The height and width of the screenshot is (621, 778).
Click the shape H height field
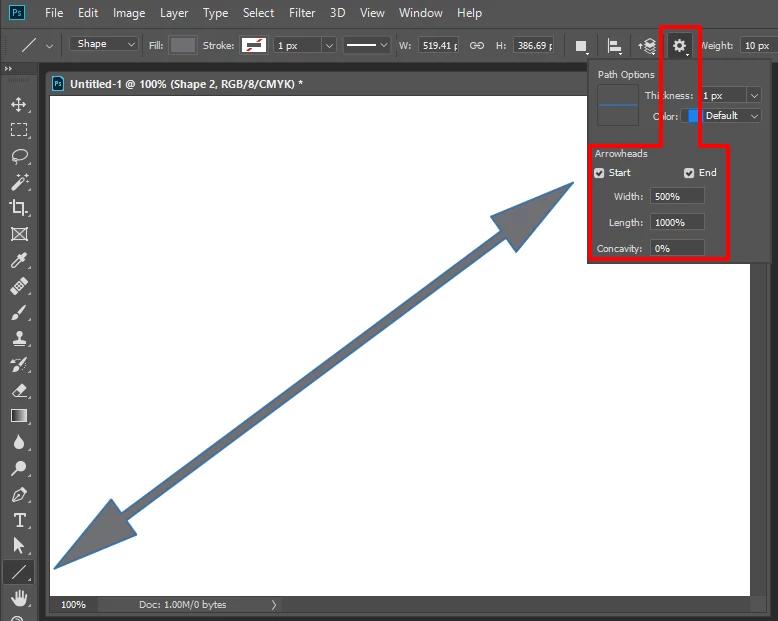(x=534, y=46)
